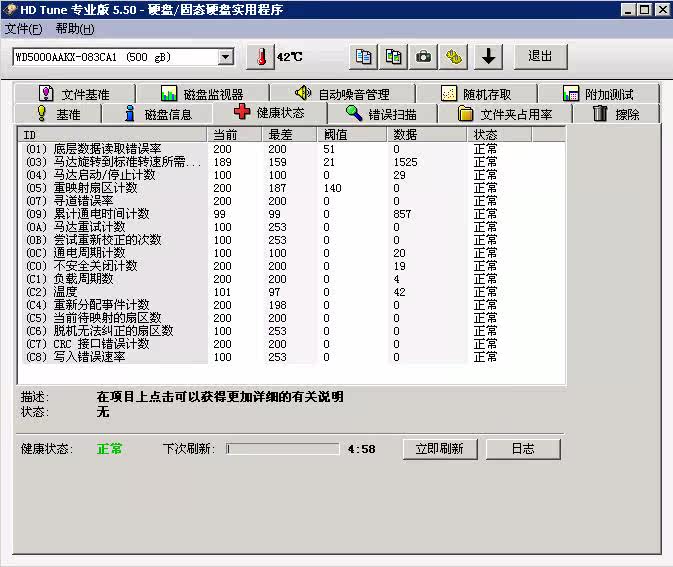The image size is (673, 567).
Task: Sort by the 当前 column header
Action: pos(234,135)
